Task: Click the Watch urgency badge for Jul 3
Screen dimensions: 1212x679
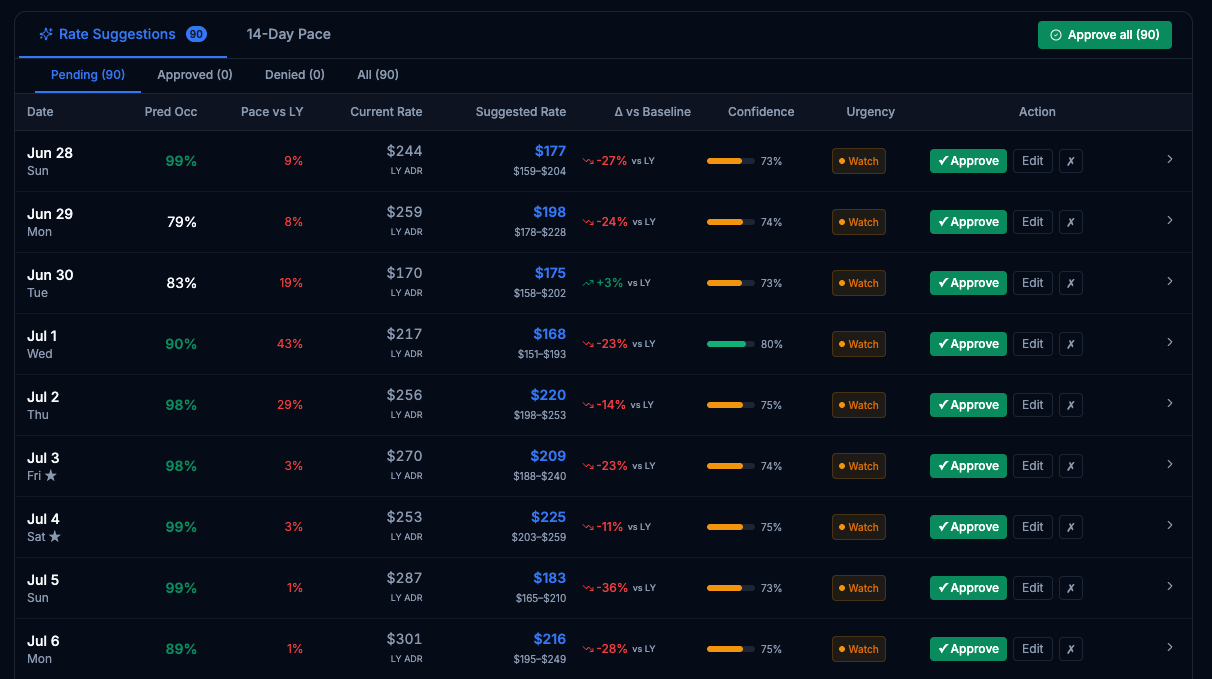Action: click(x=859, y=466)
